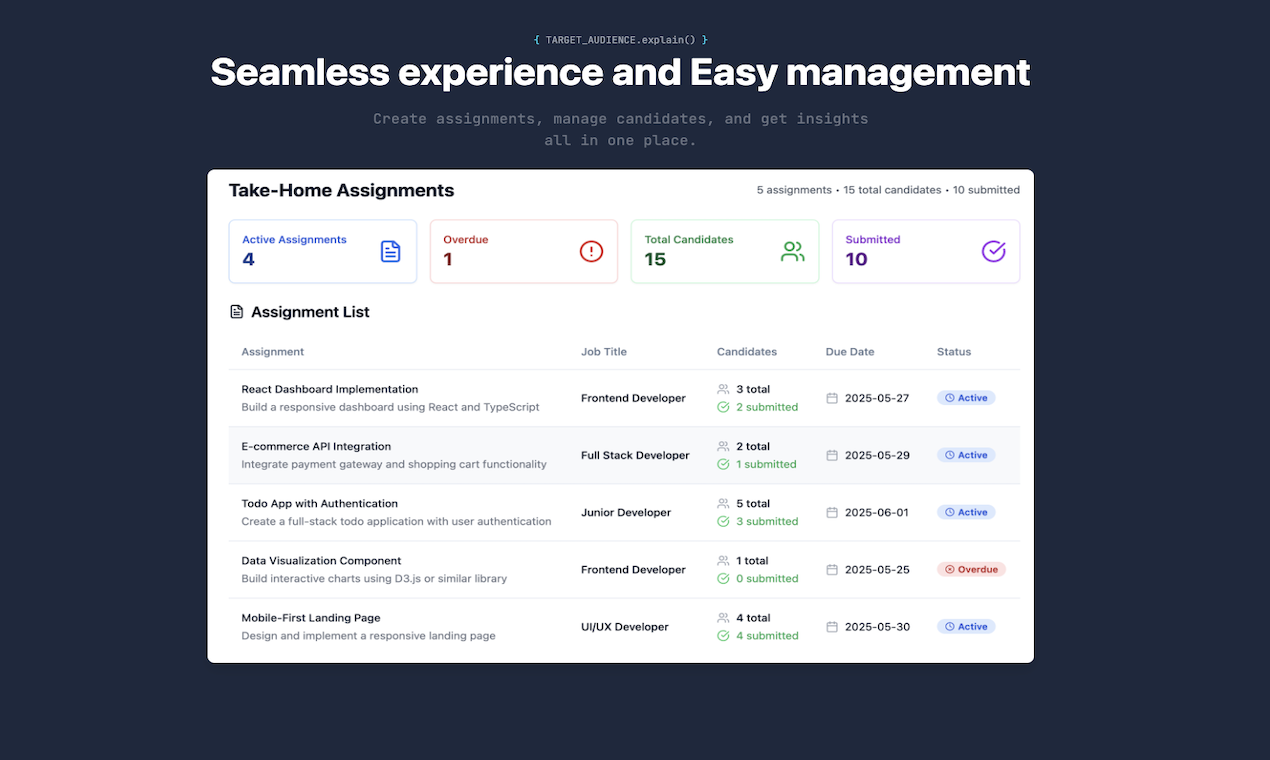Click 'Junior Developer' job title cell
The width and height of the screenshot is (1270, 760).
626,512
